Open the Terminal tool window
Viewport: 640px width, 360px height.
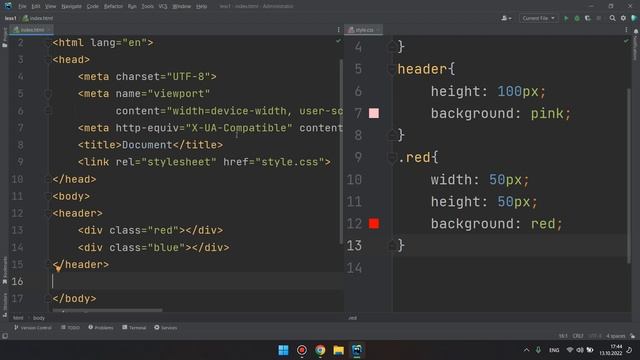[134, 328]
